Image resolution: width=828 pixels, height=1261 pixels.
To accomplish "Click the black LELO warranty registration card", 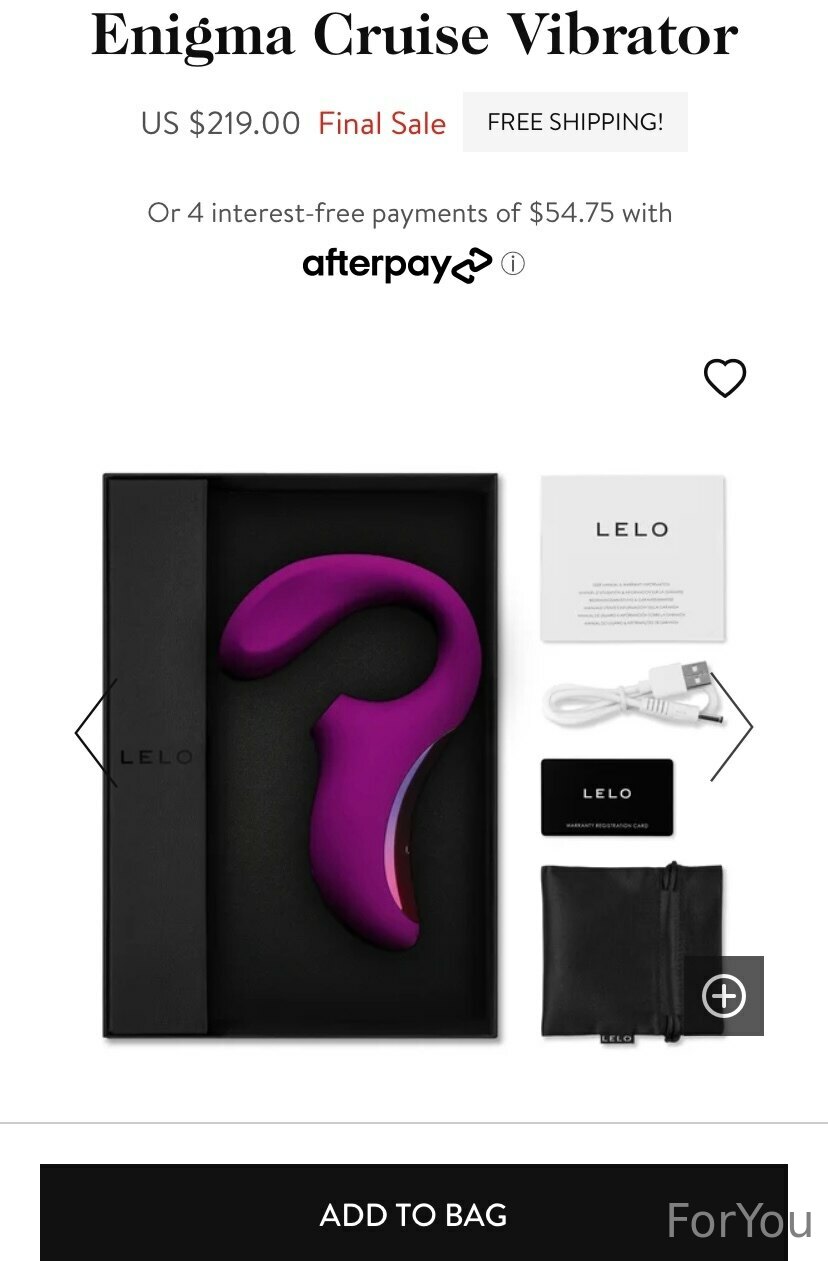I will (607, 797).
